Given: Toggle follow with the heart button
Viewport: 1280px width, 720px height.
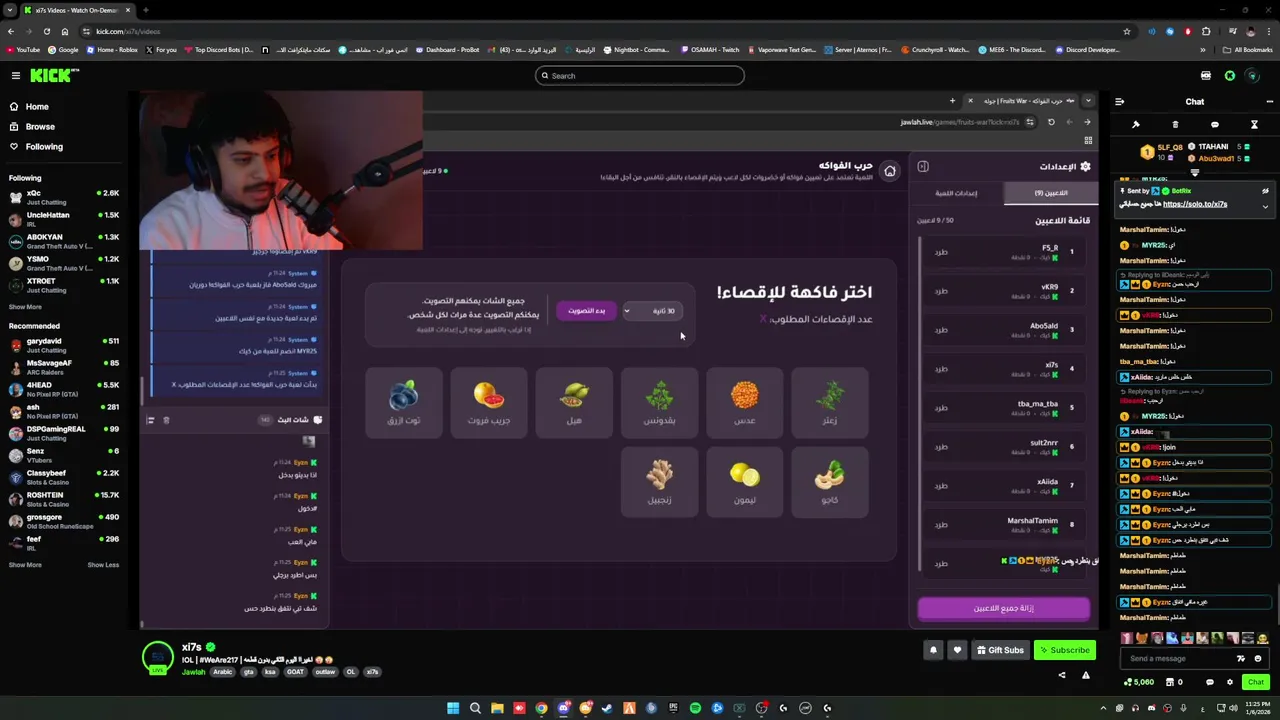Looking at the screenshot, I should 957,650.
